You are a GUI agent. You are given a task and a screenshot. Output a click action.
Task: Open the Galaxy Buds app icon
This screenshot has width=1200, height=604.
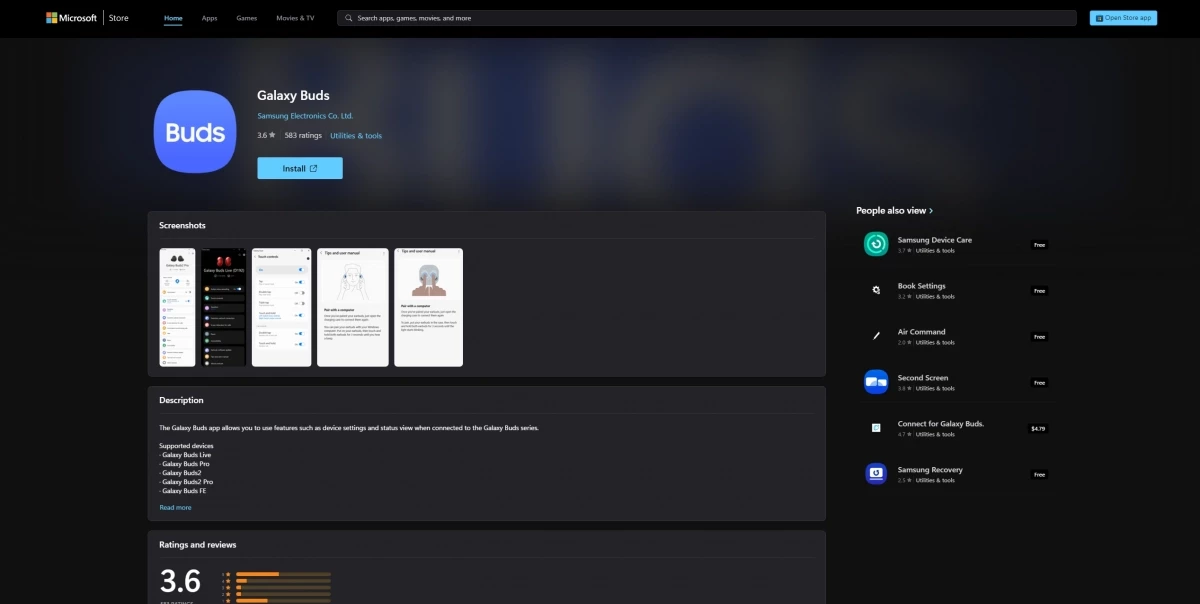[195, 131]
